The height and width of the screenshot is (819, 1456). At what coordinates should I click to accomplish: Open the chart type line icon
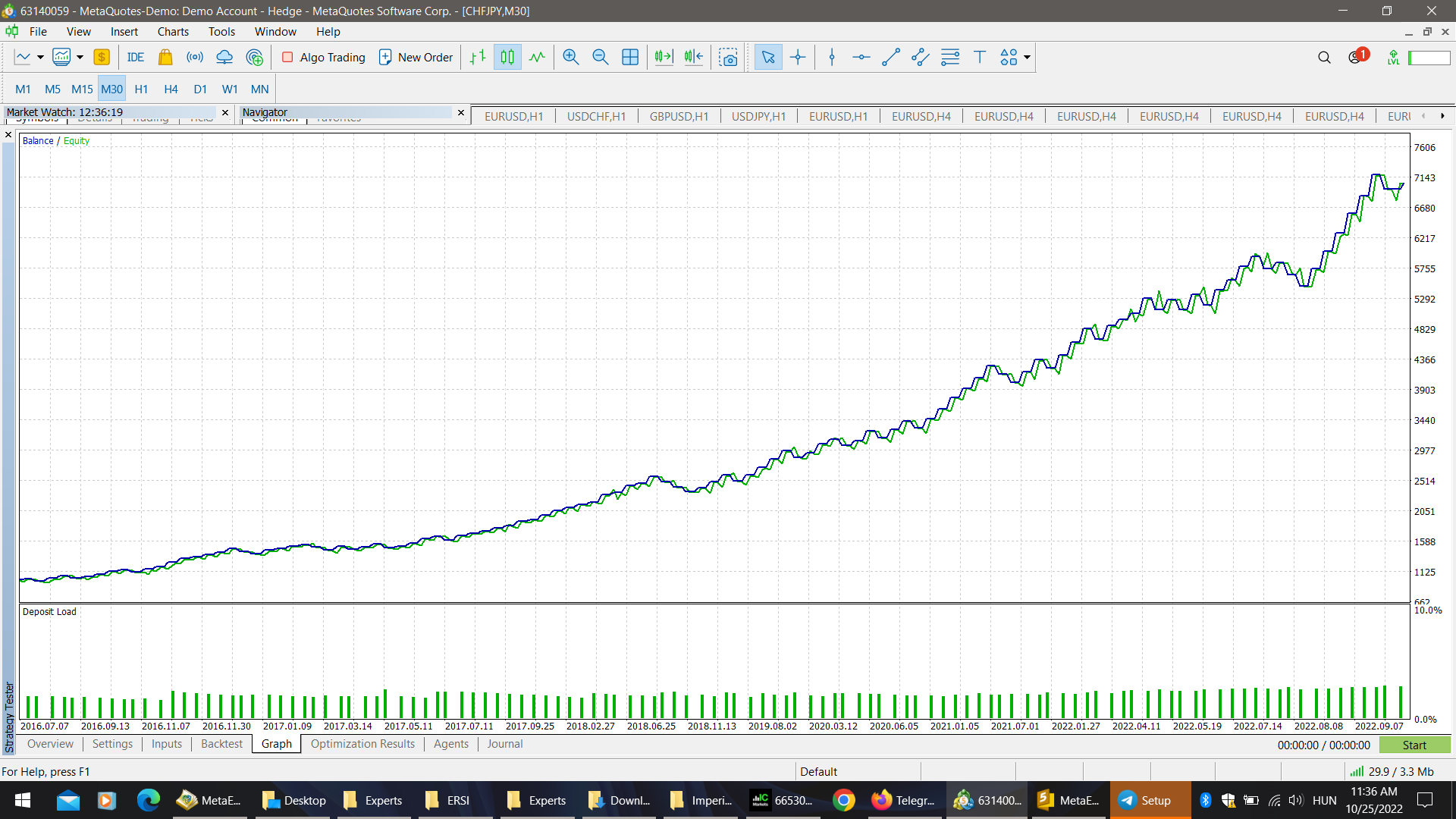23,57
